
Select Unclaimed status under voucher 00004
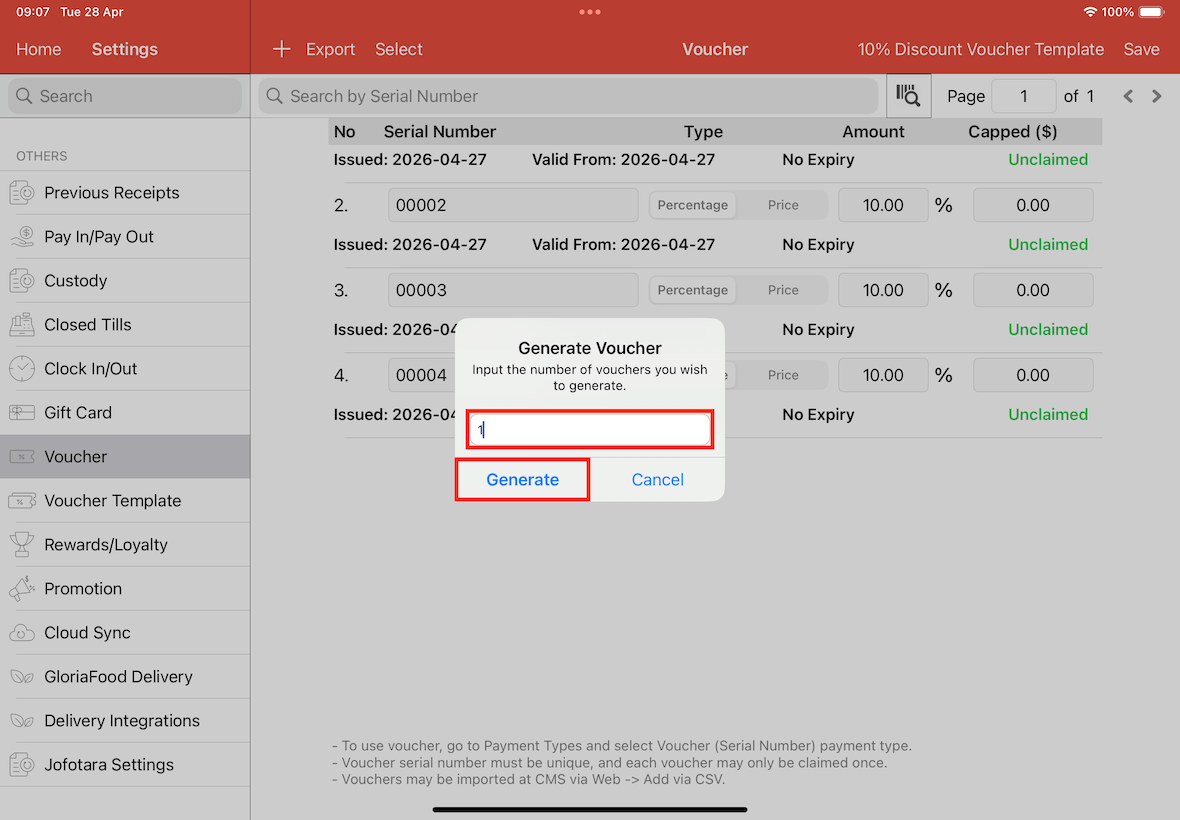1048,415
